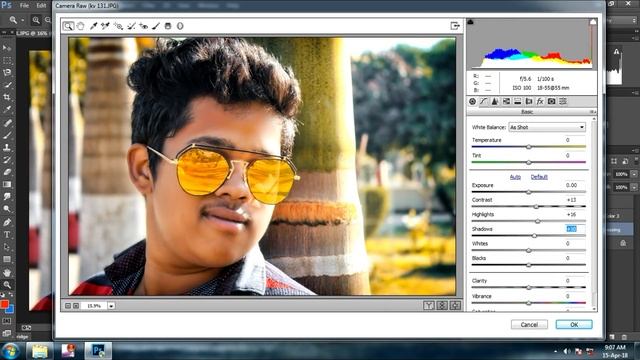This screenshot has height=360, width=640.
Task: Click the Vibrance slider handle
Action: tap(529, 303)
